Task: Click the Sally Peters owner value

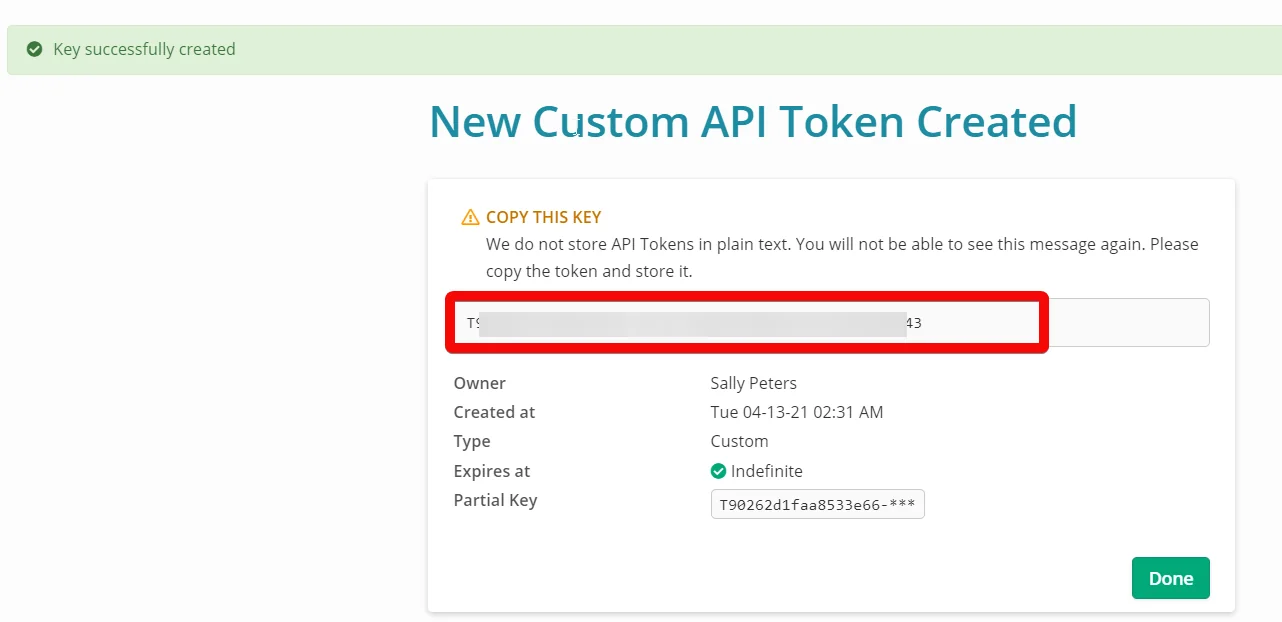Action: click(x=753, y=383)
